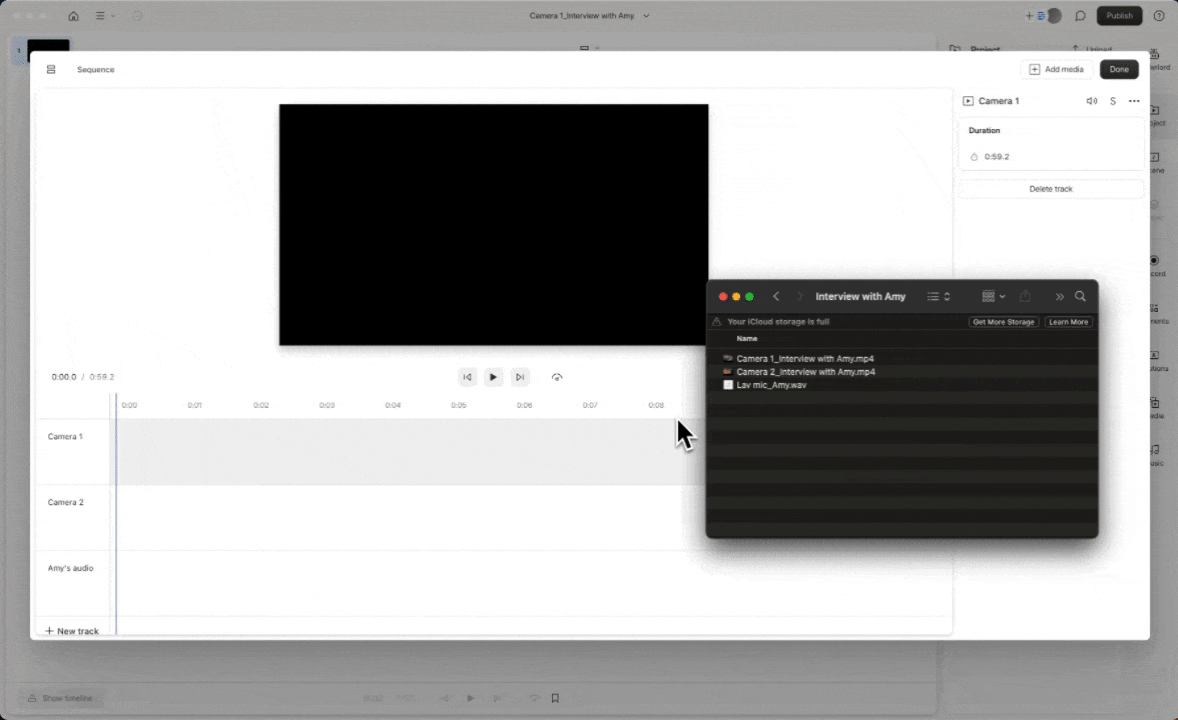1178x720 pixels.
Task: Click the Finder search magnifier icon
Action: pos(1080,297)
